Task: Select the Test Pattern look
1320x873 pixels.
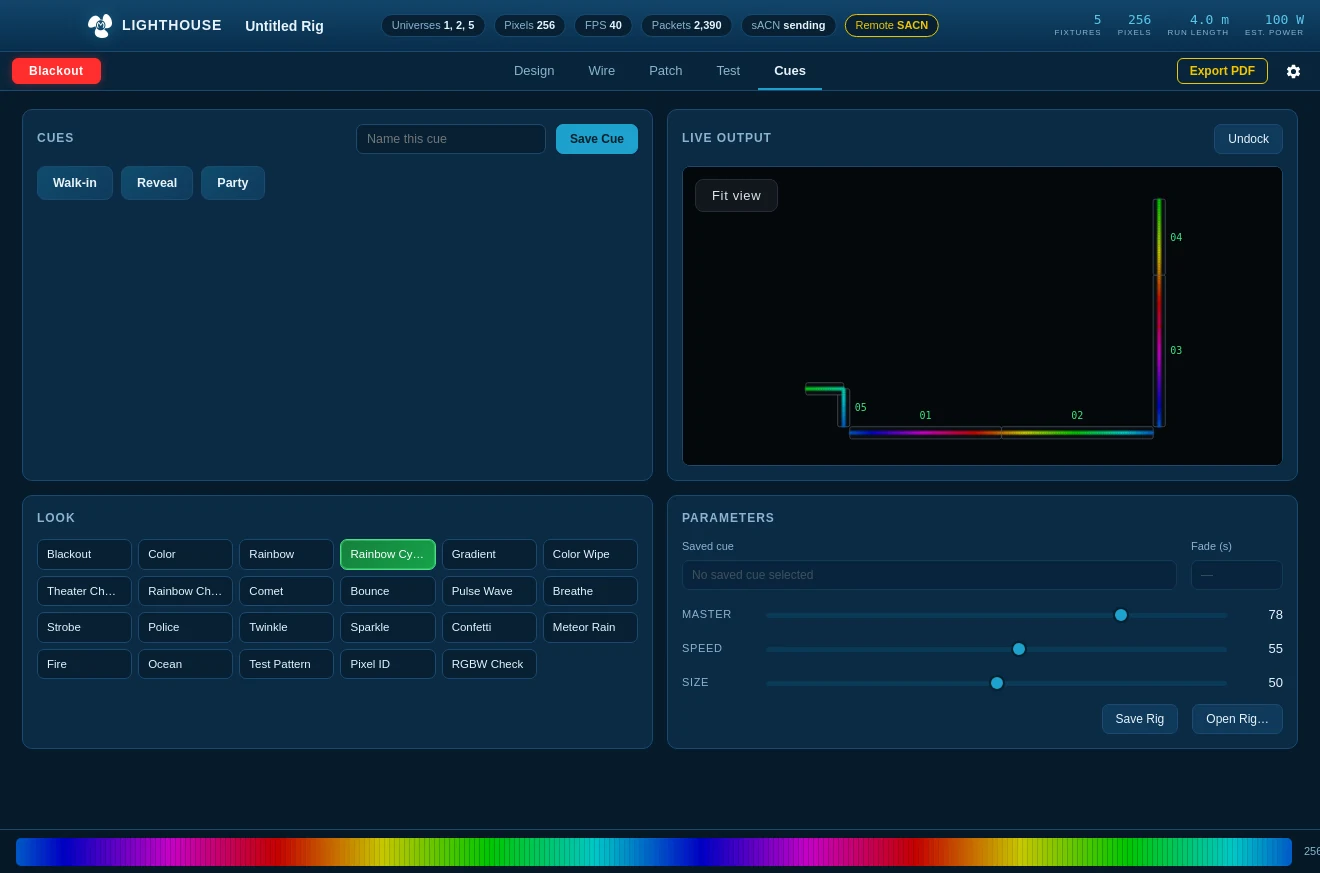Action: (x=286, y=664)
